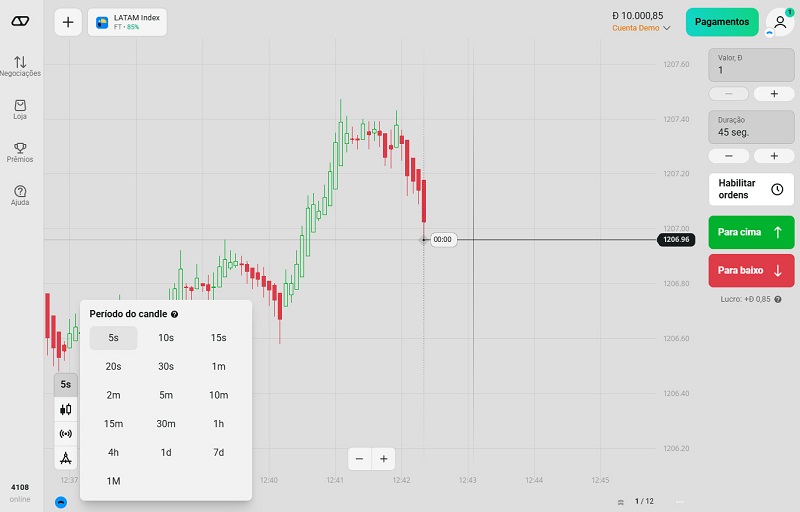Screen dimensions: 800x512
Task: Decrease Duração with minus button
Action: coord(729,156)
